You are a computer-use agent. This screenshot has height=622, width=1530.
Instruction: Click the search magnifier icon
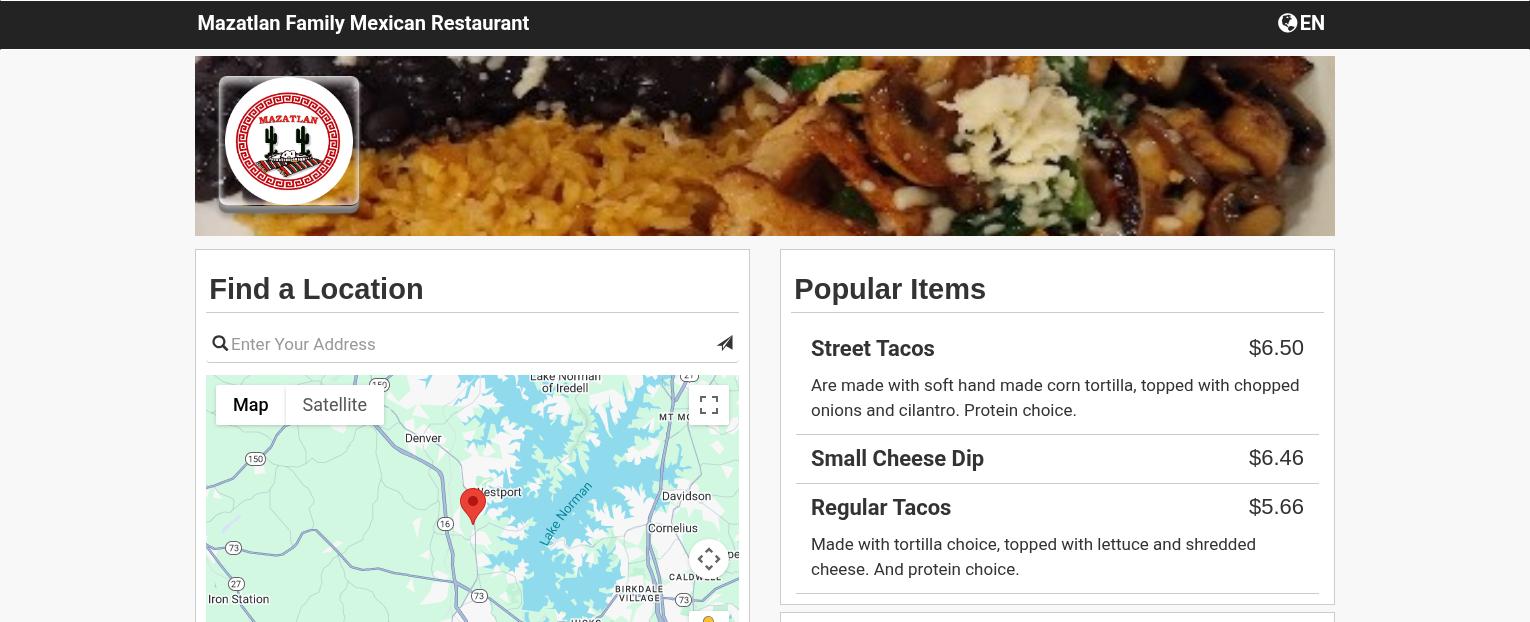220,344
